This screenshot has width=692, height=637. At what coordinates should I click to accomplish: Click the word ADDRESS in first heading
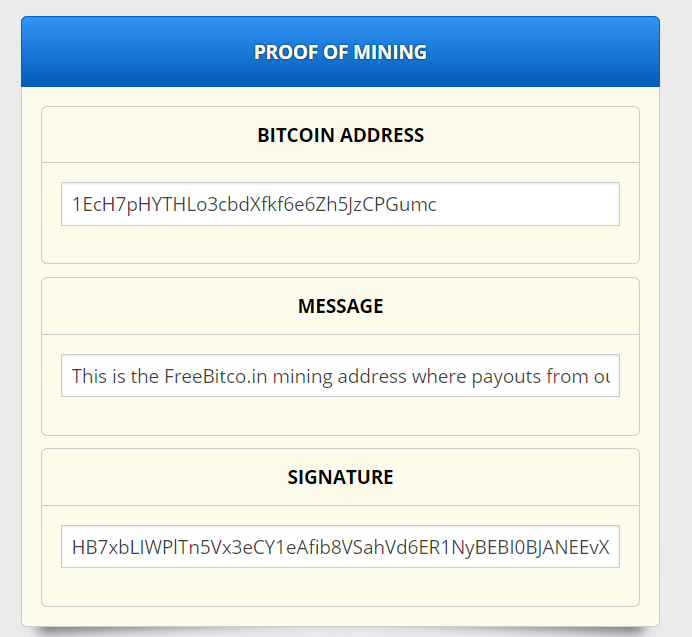[382, 135]
